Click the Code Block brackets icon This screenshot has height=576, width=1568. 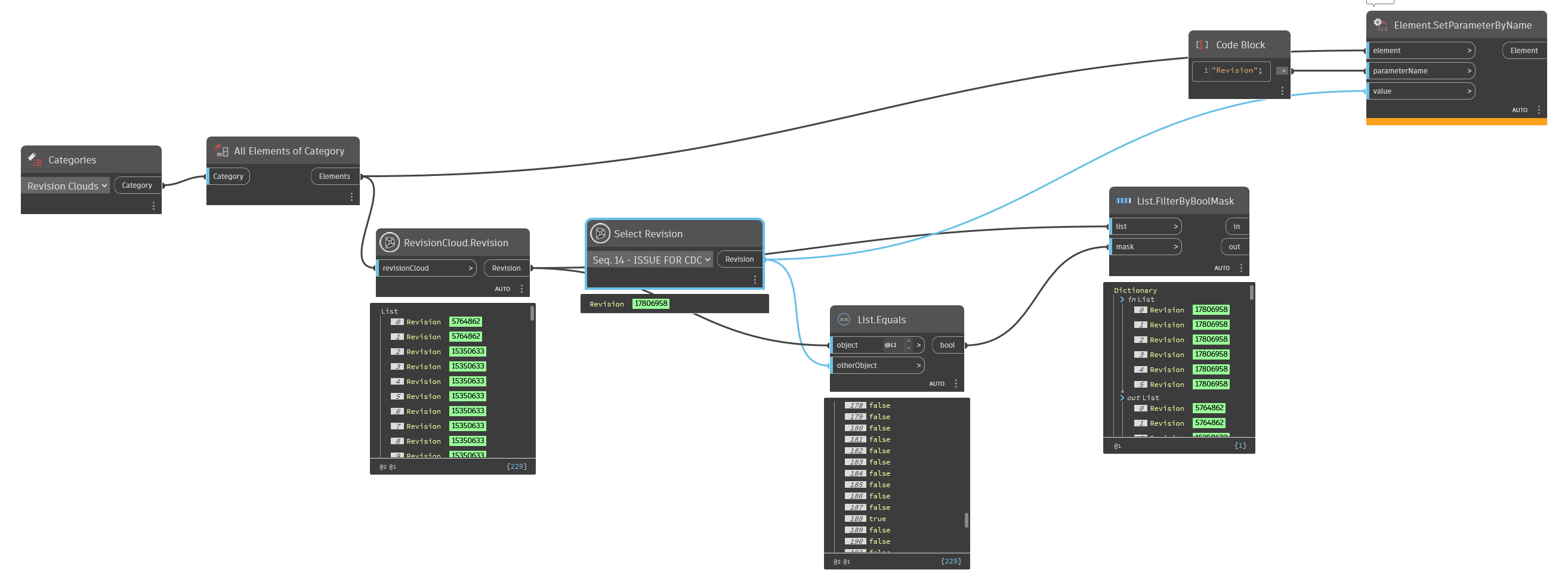(x=1202, y=44)
